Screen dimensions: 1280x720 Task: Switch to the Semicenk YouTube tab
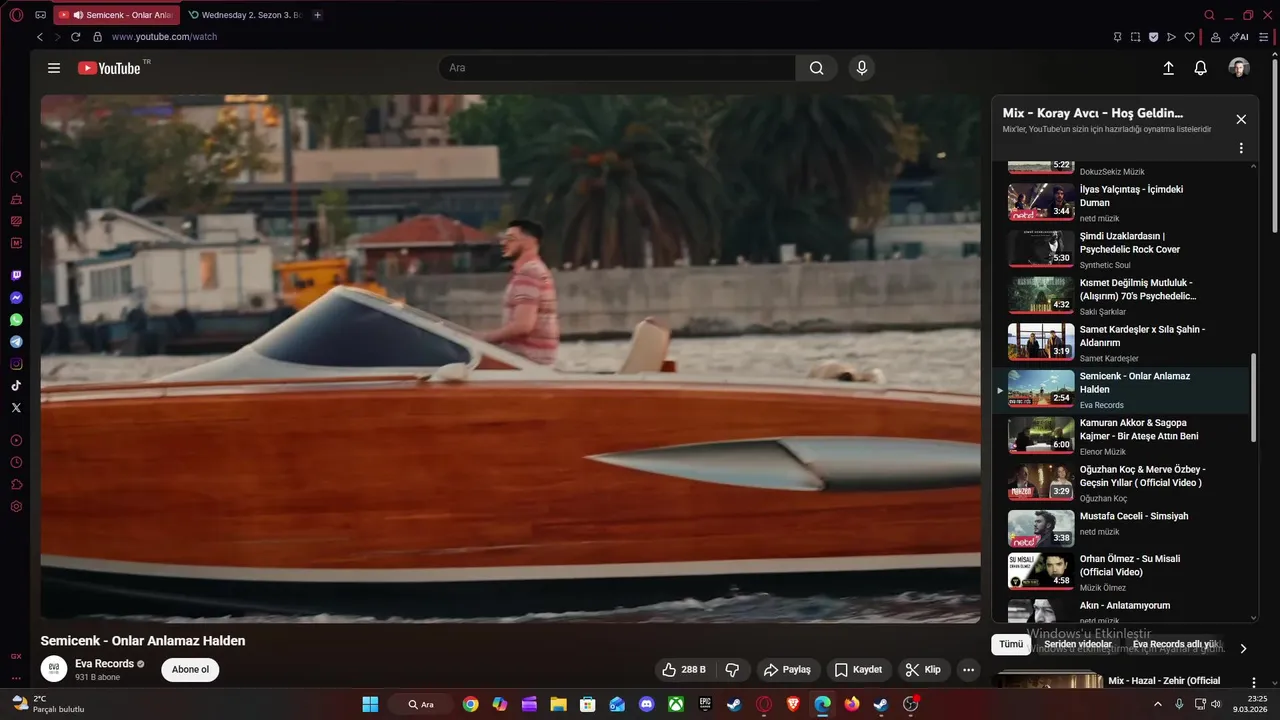click(x=117, y=15)
